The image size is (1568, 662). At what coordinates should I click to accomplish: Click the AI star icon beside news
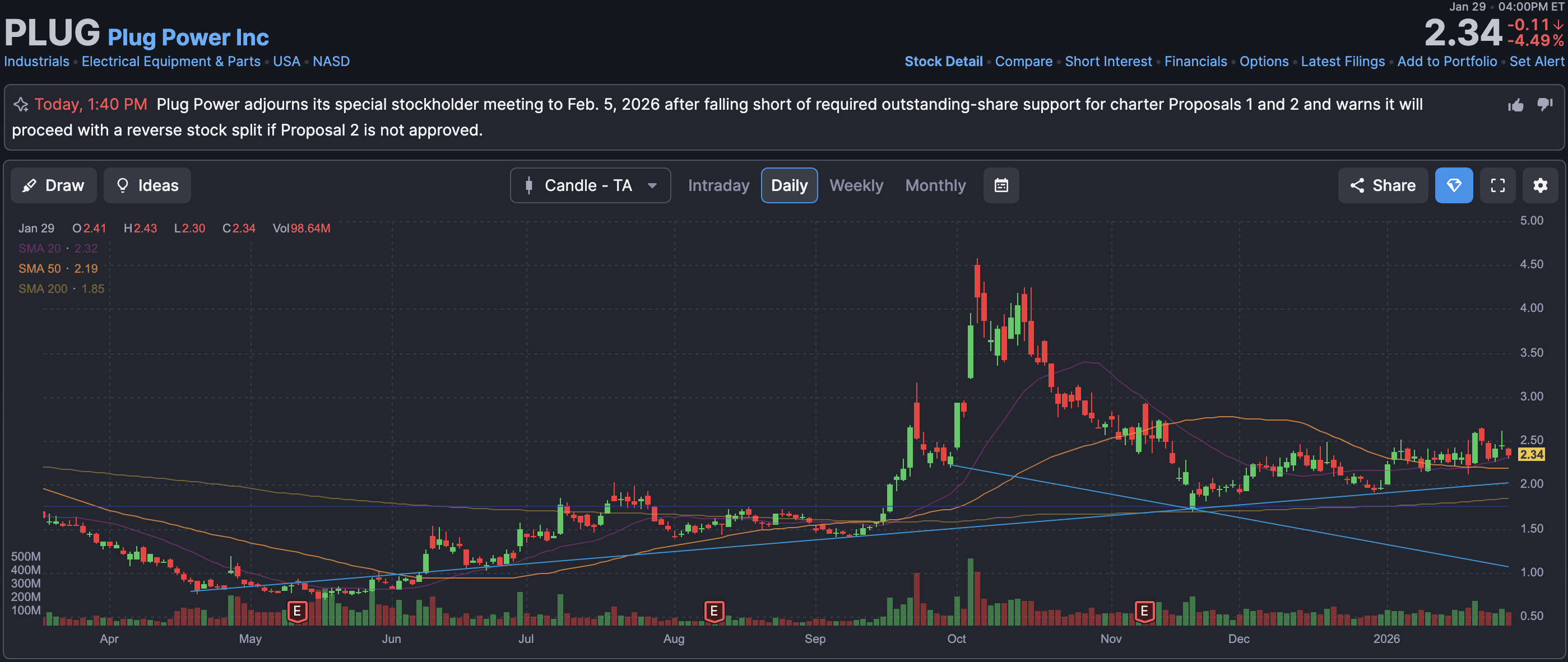pos(21,105)
